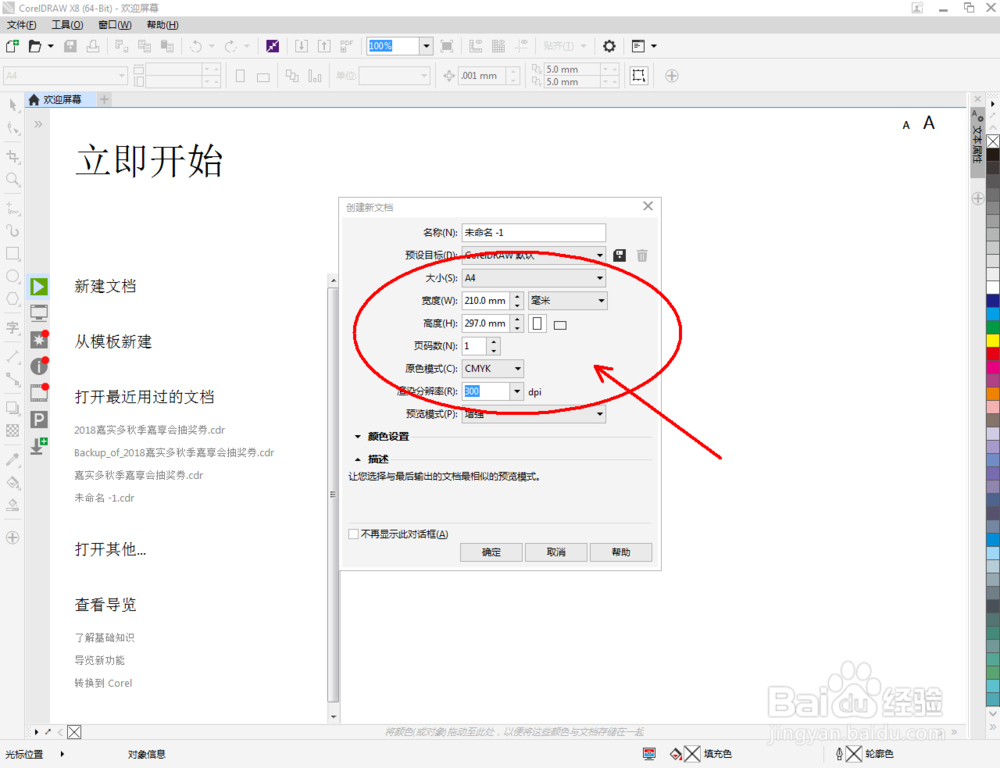Open the What's New star icon
This screenshot has width=1000, height=768.
[x=39, y=339]
